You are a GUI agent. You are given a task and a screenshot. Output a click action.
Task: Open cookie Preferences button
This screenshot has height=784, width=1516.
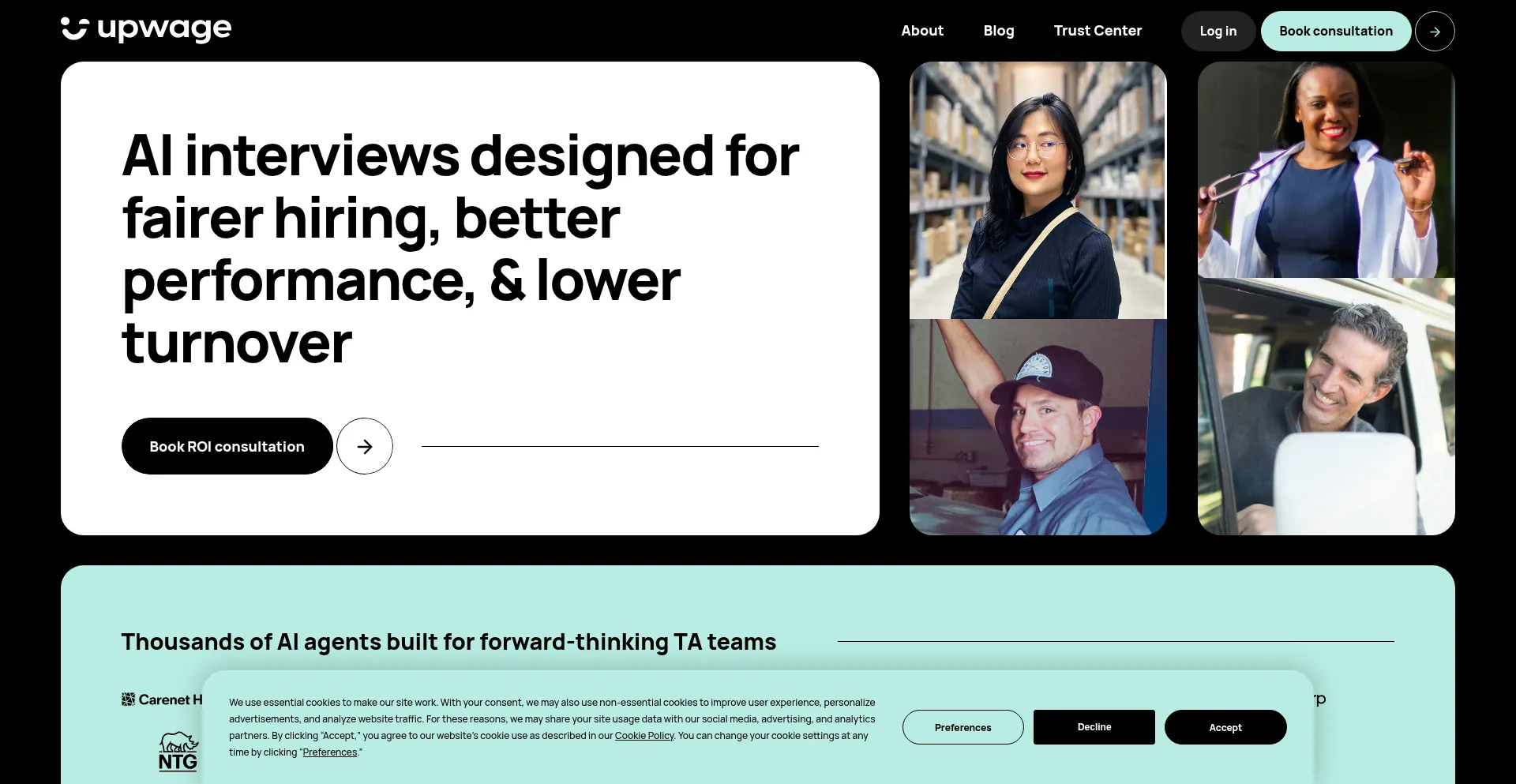point(963,727)
